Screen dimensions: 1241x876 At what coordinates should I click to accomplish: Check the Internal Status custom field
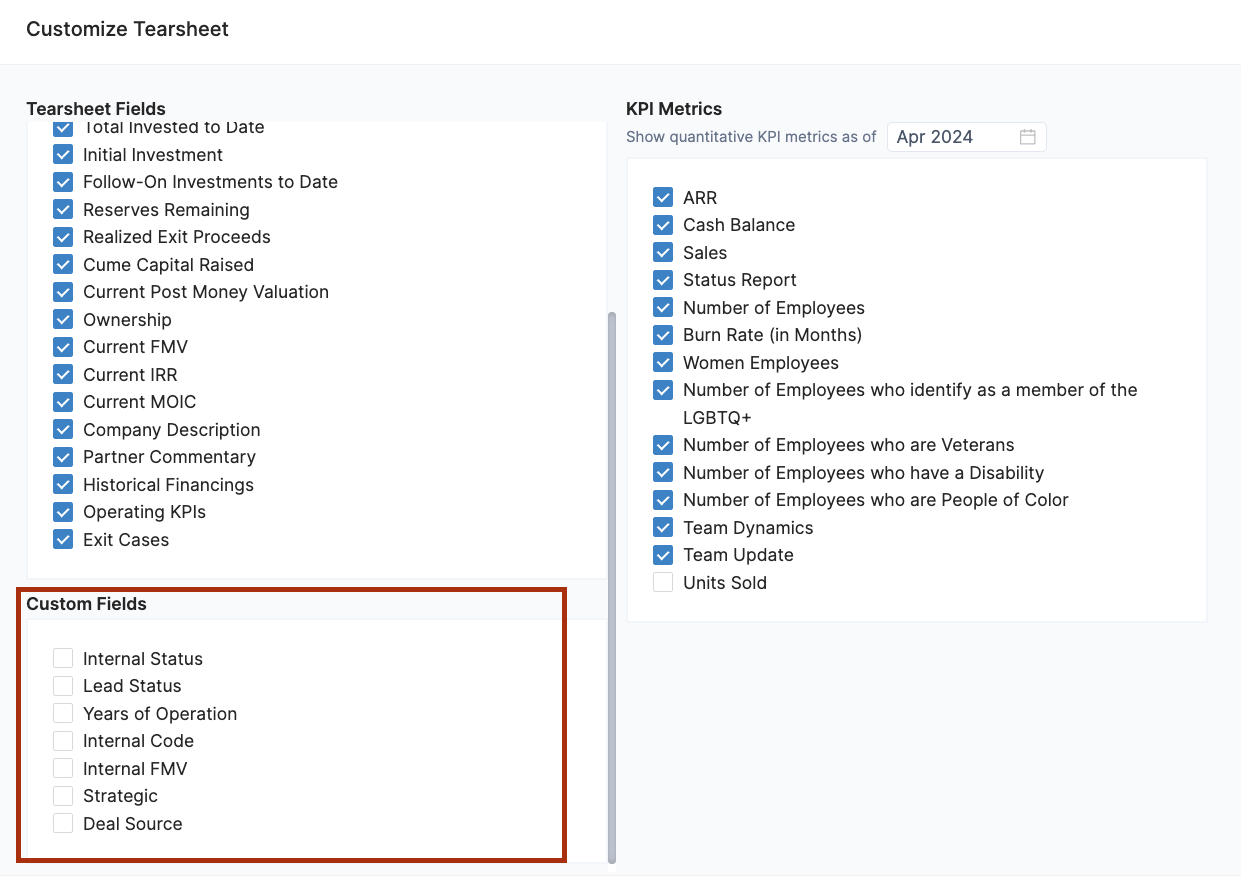pyautogui.click(x=63, y=658)
